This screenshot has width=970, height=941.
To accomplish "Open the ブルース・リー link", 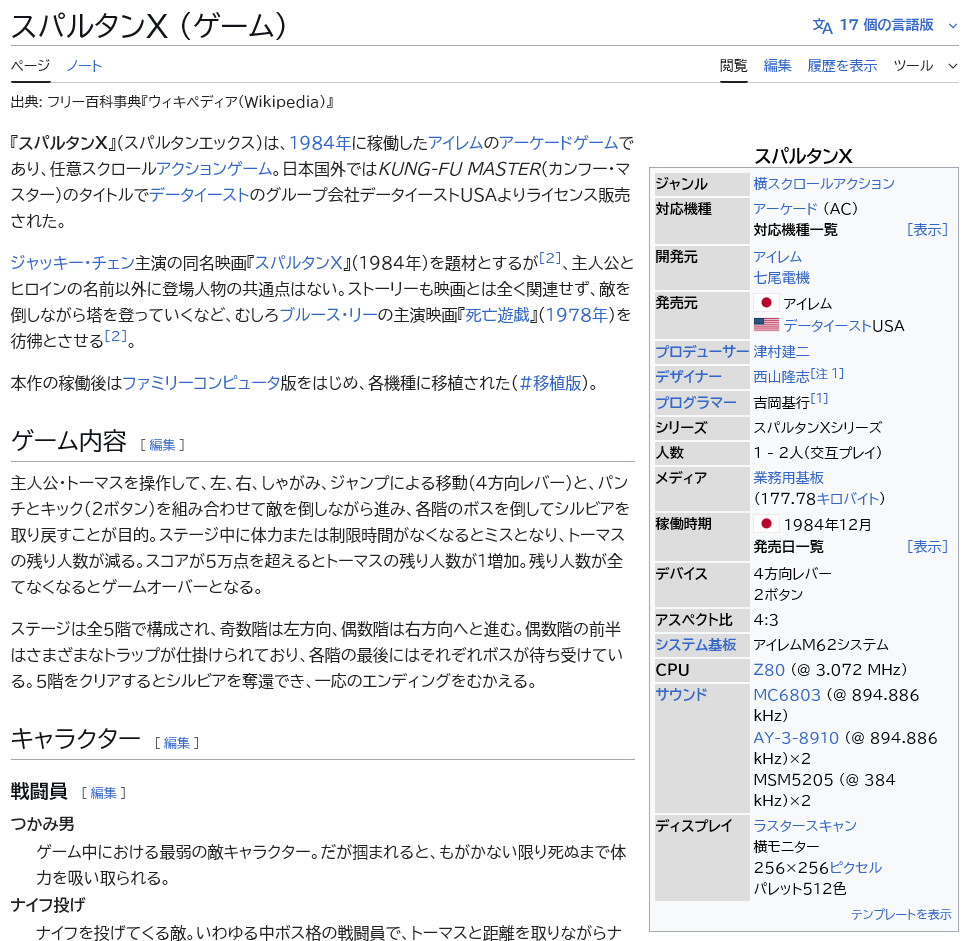I will point(328,315).
